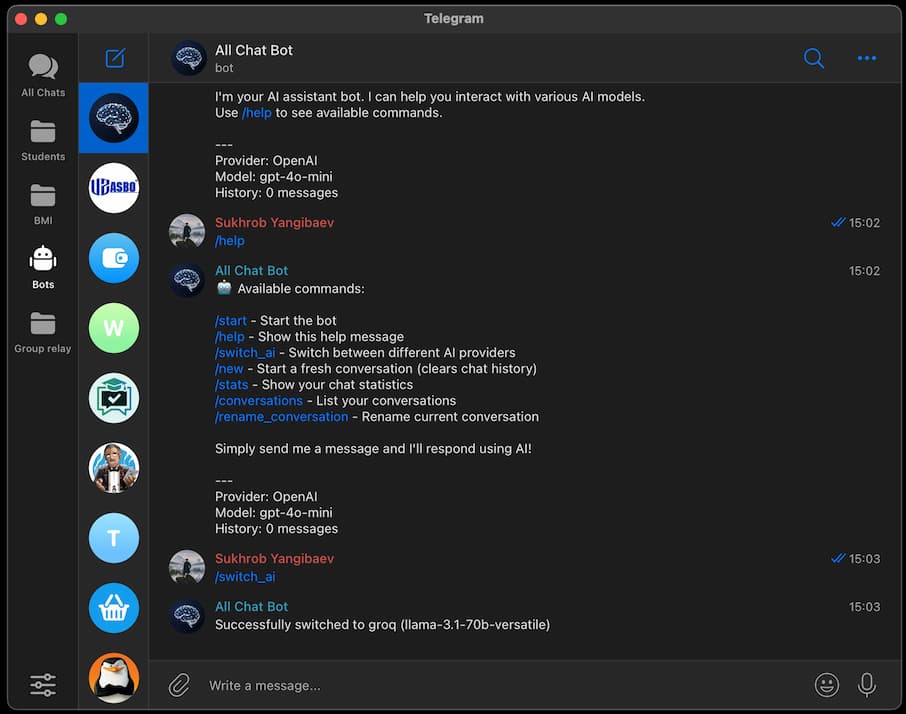Viewport: 906px width, 714px height.
Task: Click the sent /switch_ai command message
Action: point(245,577)
